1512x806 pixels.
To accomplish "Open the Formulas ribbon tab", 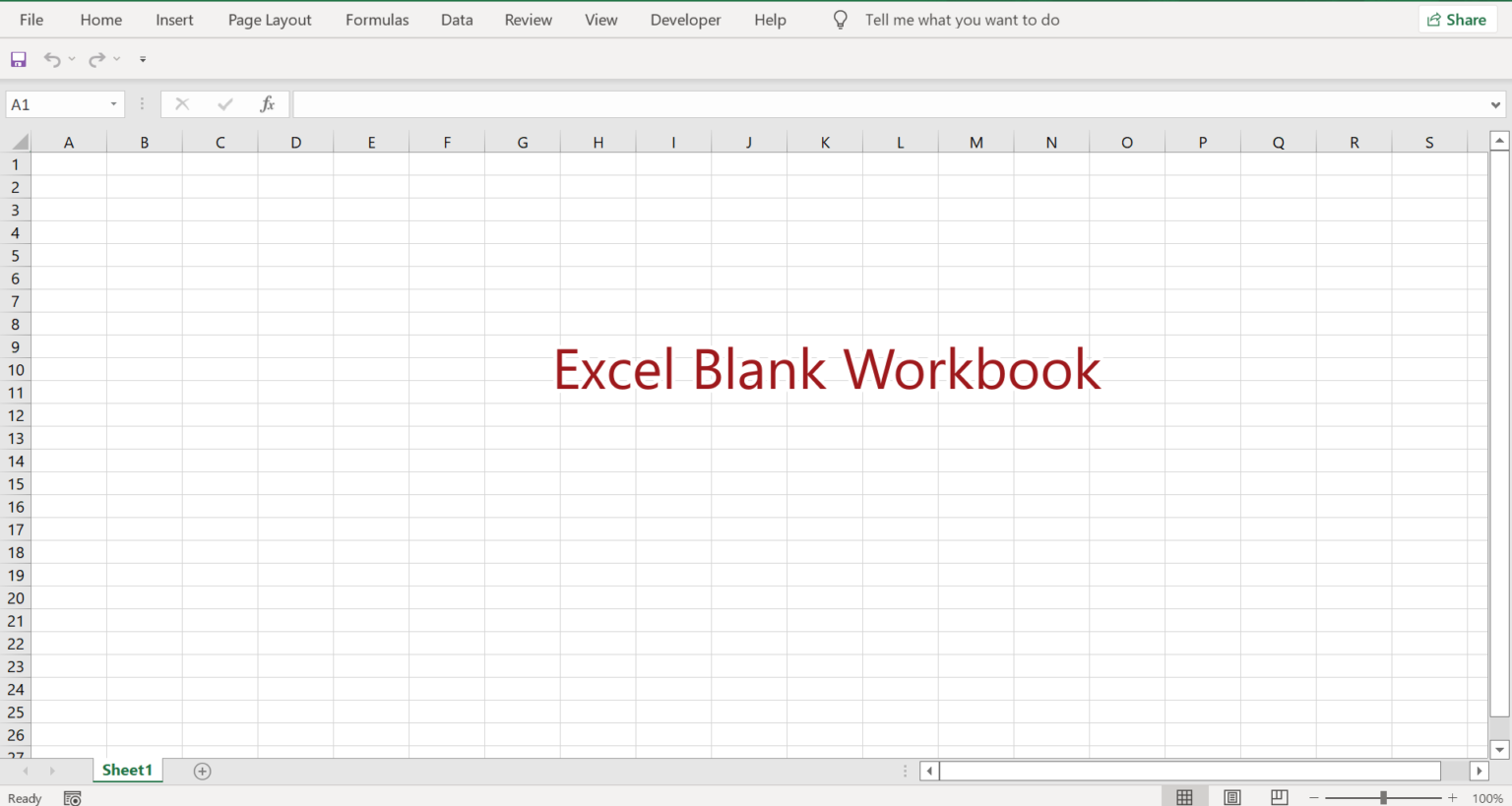I will (x=377, y=19).
